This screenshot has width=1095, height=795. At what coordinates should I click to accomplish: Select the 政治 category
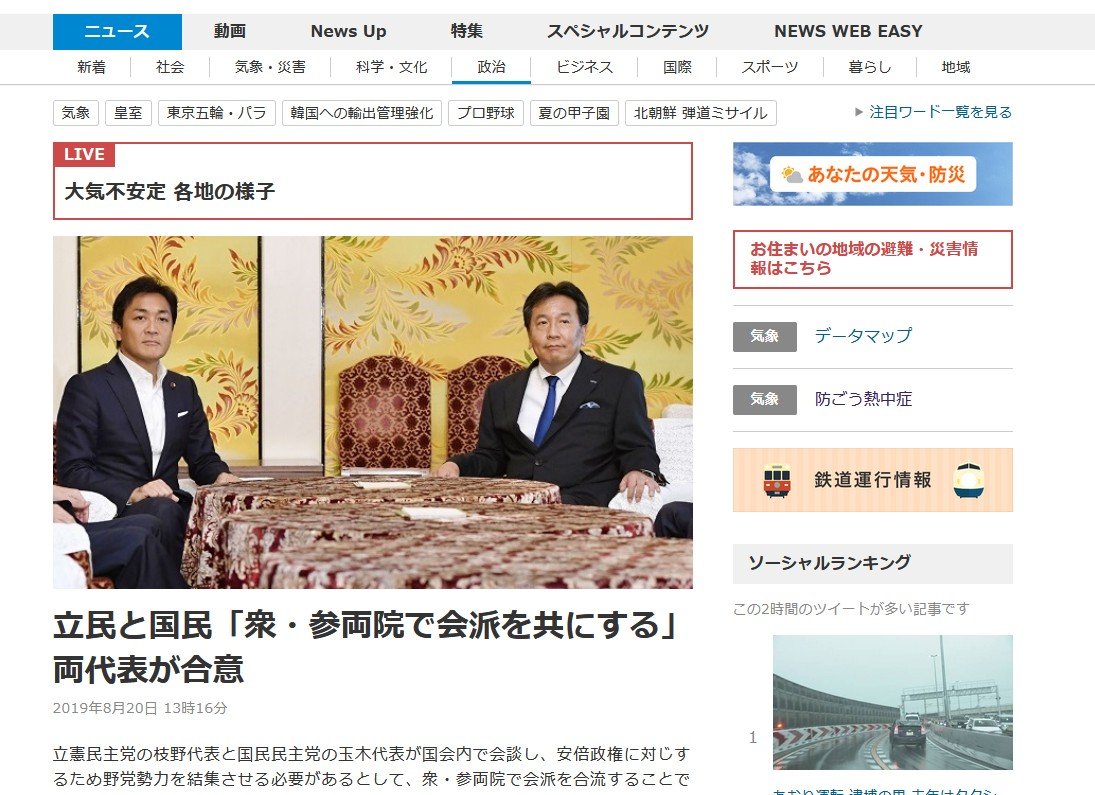(x=491, y=67)
